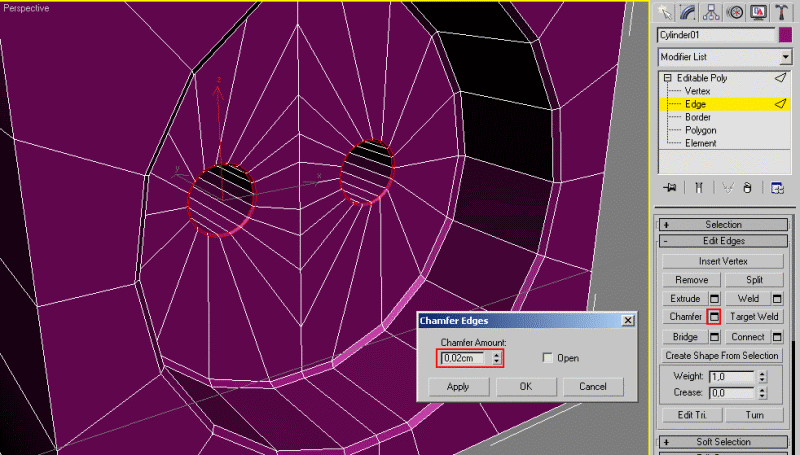Toggle Show End Result icon

[698, 188]
